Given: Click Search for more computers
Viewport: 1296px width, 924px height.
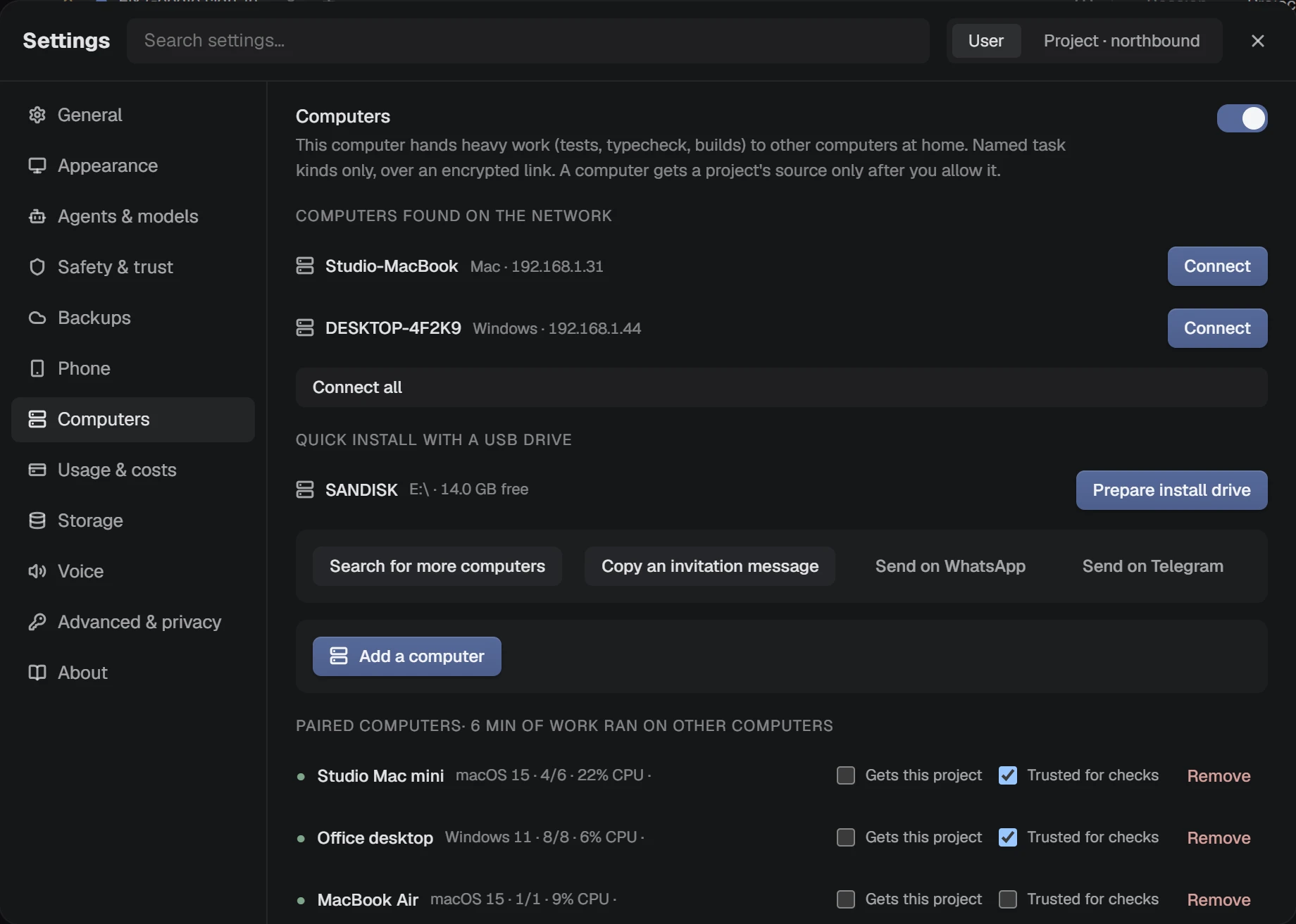Looking at the screenshot, I should pyautogui.click(x=437, y=566).
